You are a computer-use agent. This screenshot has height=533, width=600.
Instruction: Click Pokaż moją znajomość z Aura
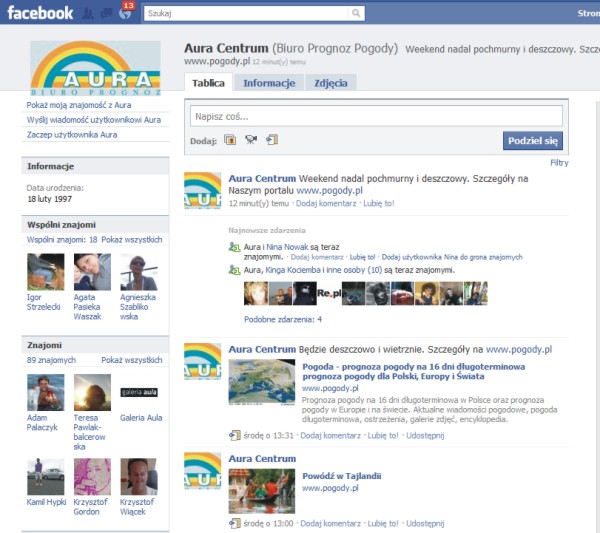pos(79,105)
